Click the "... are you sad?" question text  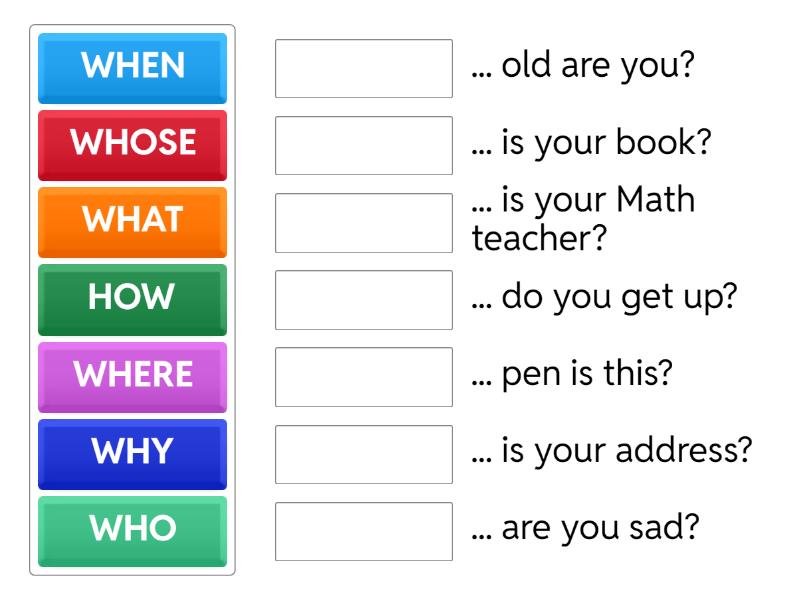click(x=584, y=529)
